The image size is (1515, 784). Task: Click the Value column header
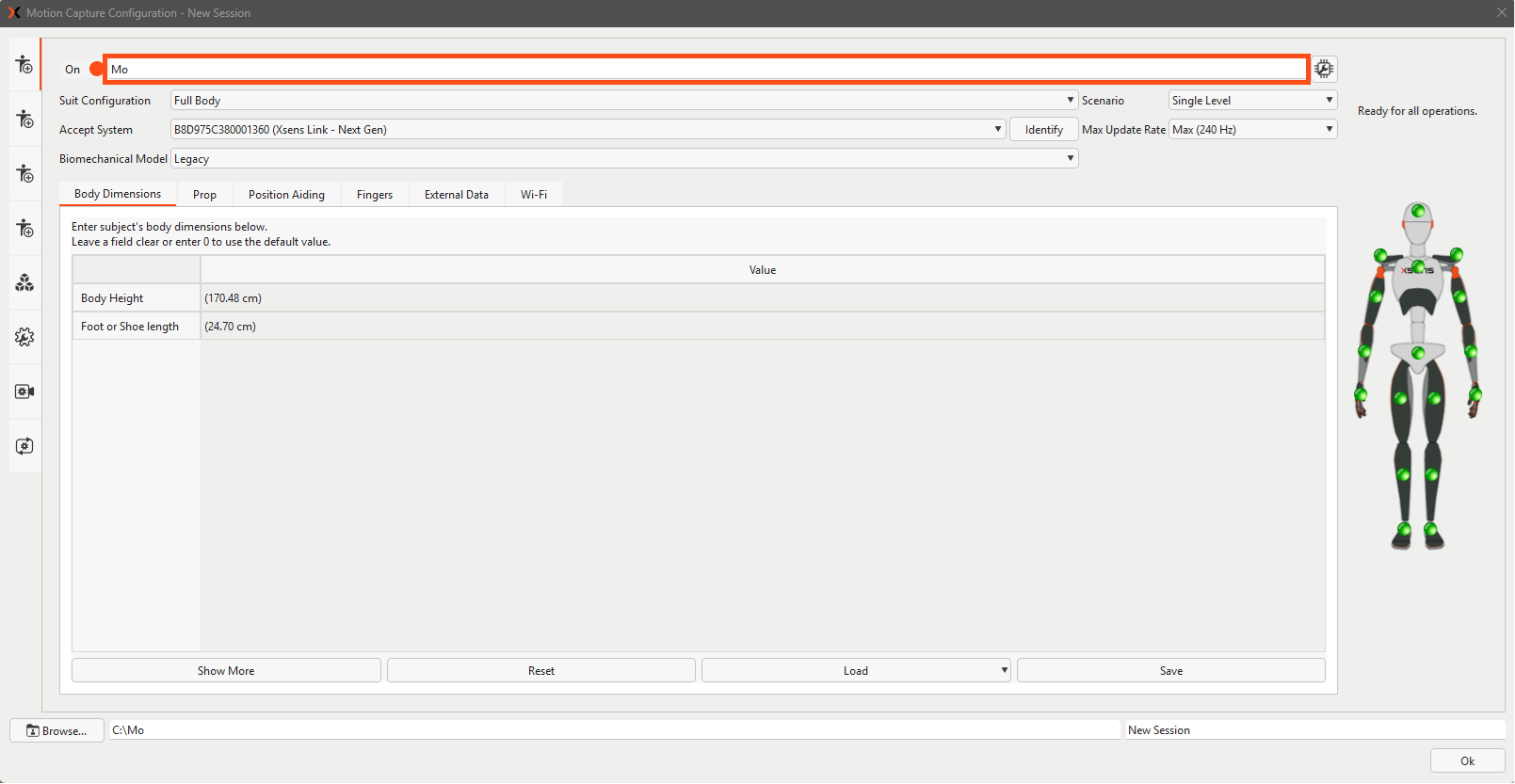[763, 270]
